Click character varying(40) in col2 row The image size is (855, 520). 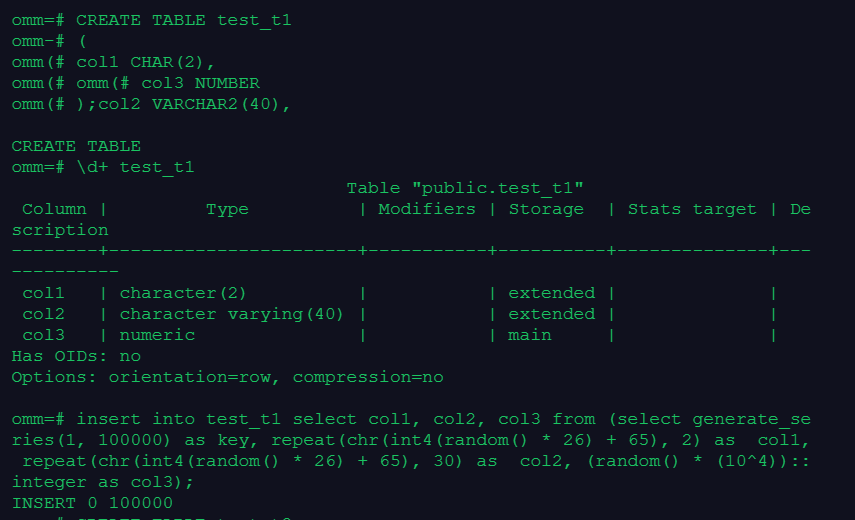(231, 315)
